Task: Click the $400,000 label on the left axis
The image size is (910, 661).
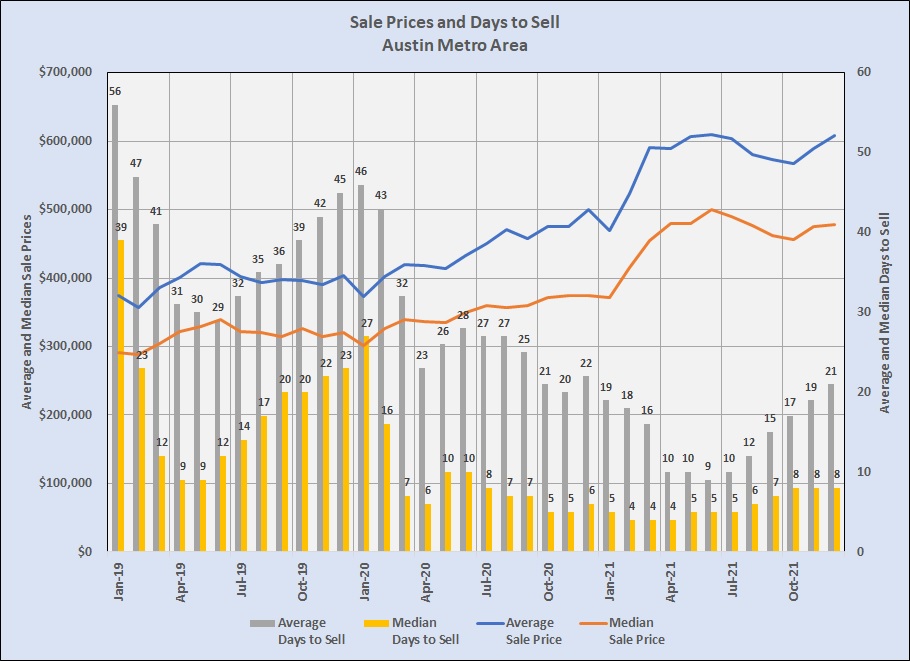Action: pyautogui.click(x=65, y=278)
